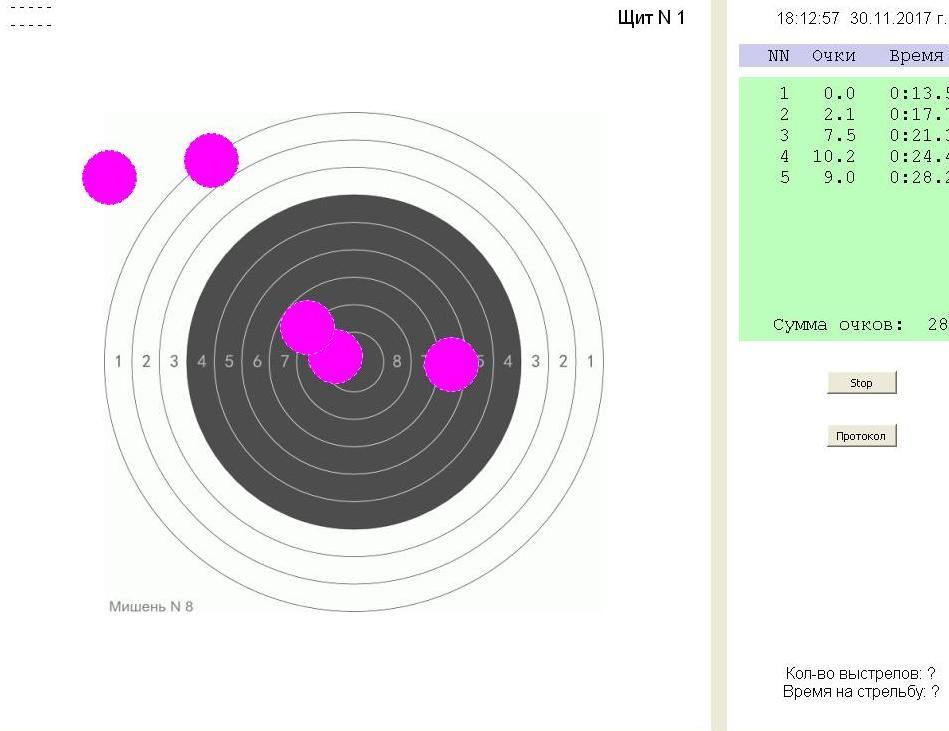Click the number 8 ring label right of center
The width and height of the screenshot is (949, 731).
(397, 361)
